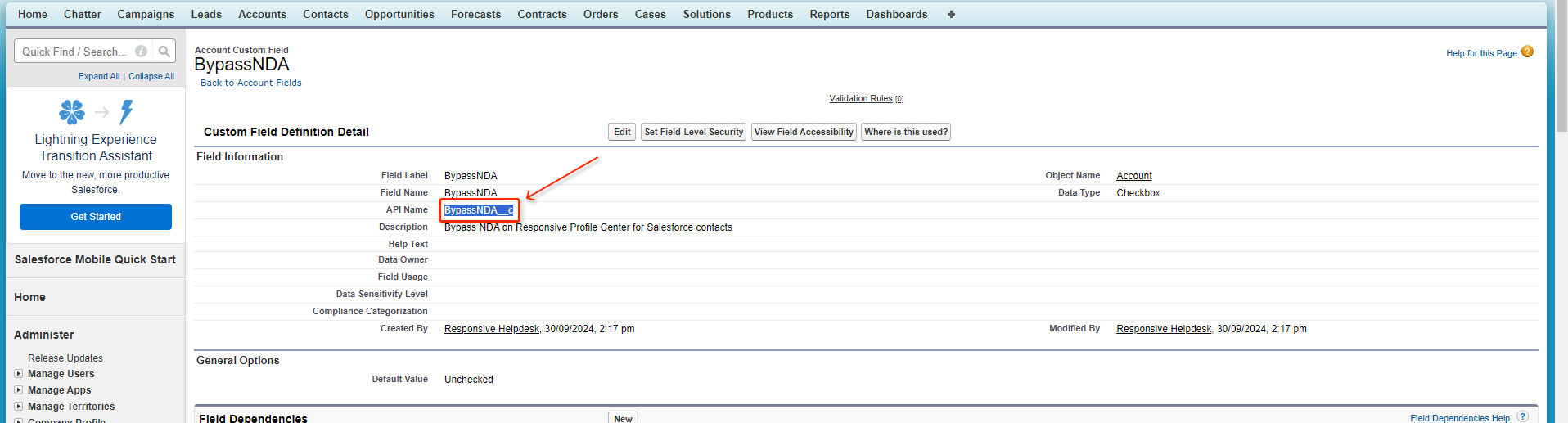The image size is (1568, 423).
Task: Click the Lightning bolt icon in sidebar
Action: (126, 111)
